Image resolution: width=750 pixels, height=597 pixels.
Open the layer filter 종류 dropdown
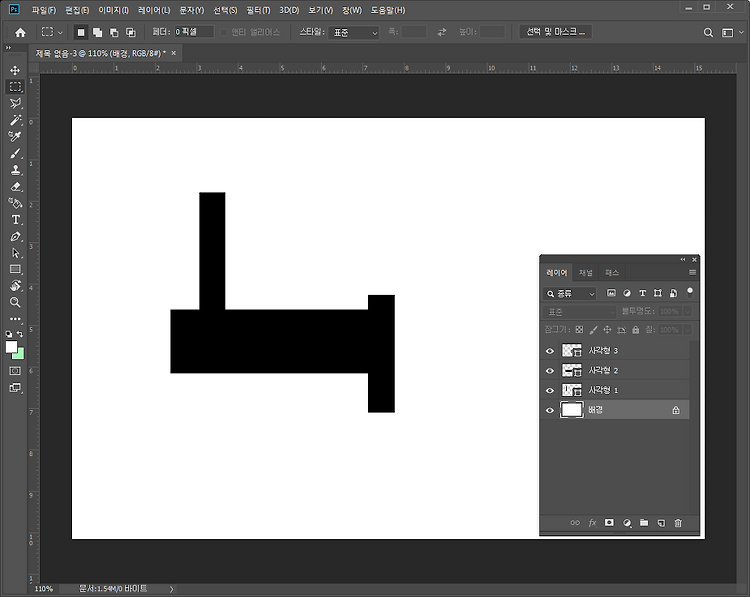(x=570, y=293)
